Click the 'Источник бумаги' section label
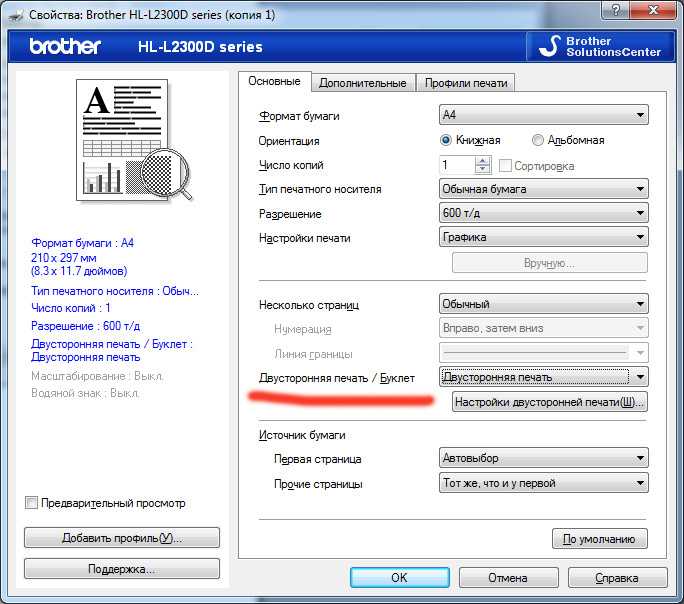This screenshot has height=604, width=684. [302, 435]
